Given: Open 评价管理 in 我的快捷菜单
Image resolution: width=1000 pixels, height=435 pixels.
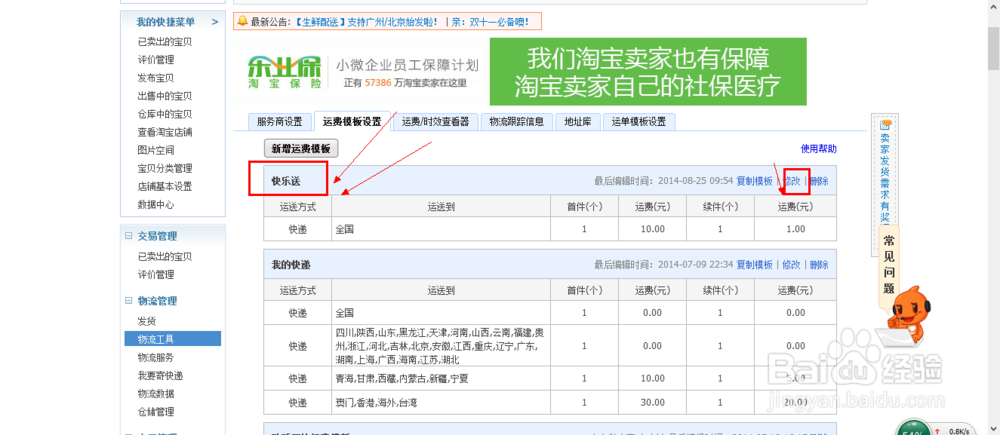Looking at the screenshot, I should (x=156, y=60).
